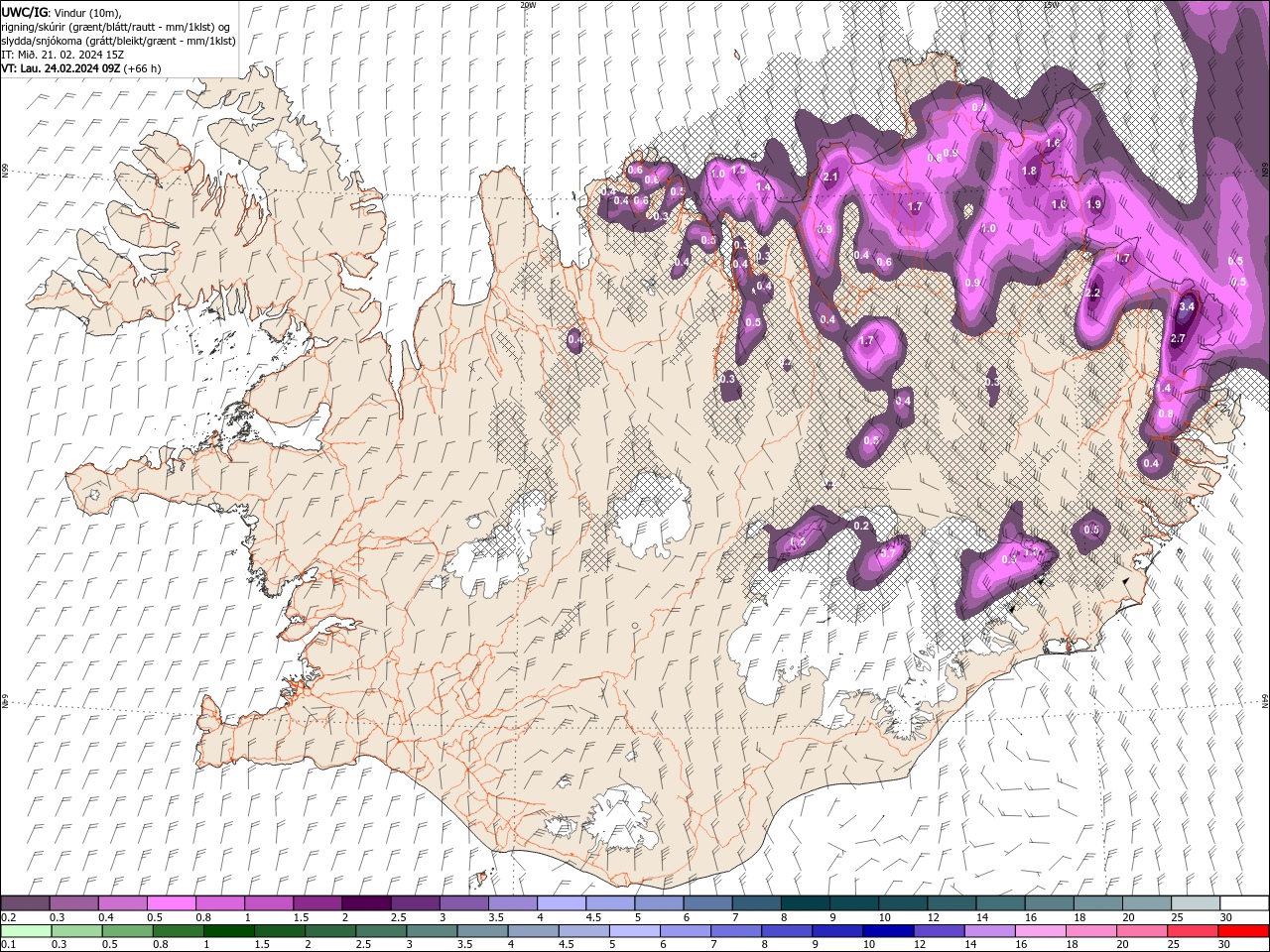Select the 'rigning/skúrir' legend description line

coord(116,27)
